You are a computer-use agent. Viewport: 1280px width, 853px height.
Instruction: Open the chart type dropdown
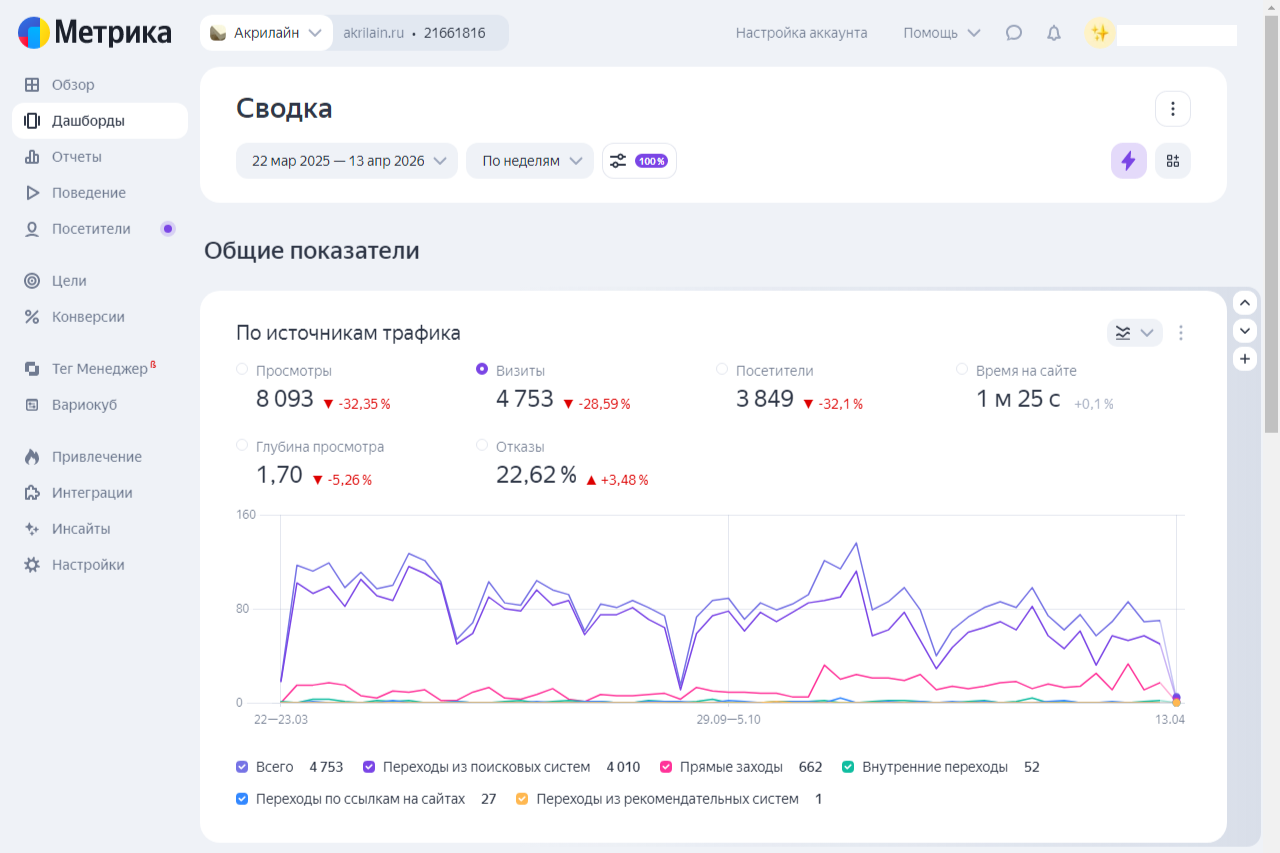(x=1134, y=333)
